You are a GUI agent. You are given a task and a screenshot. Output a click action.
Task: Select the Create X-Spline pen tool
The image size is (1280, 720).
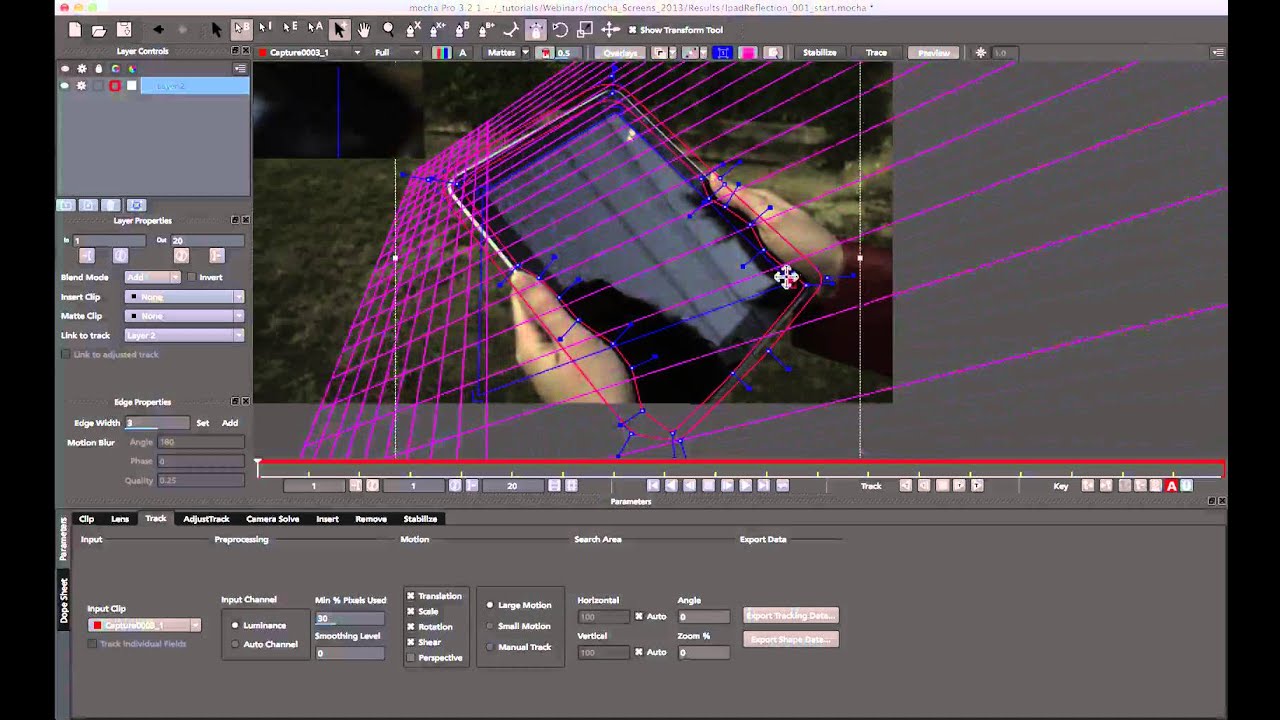(413, 30)
